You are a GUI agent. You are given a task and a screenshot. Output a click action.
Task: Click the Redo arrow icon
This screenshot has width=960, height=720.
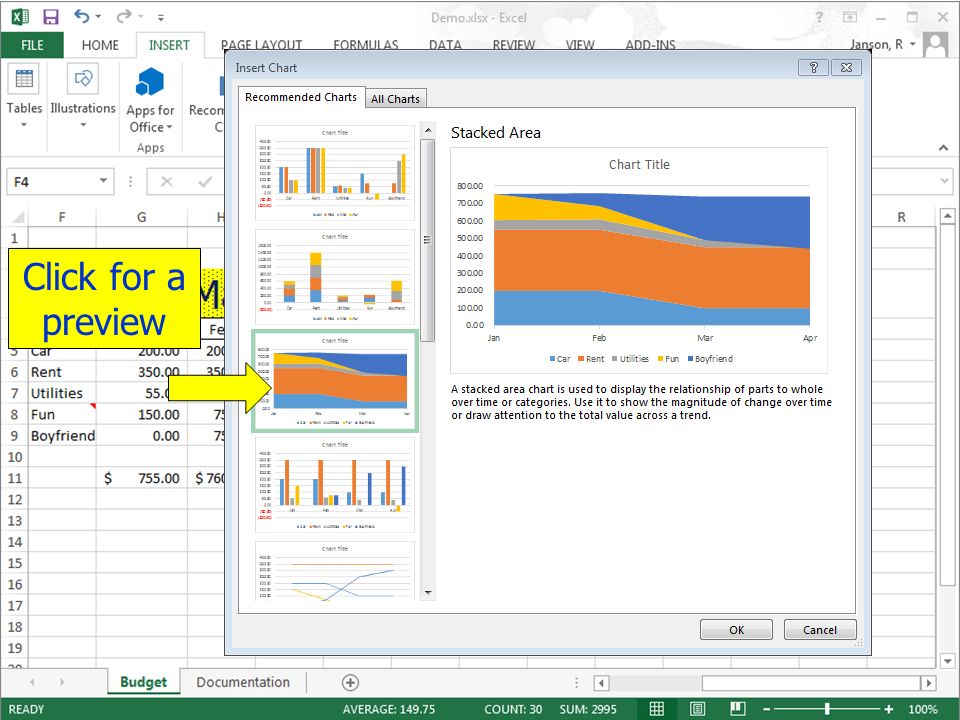(124, 16)
